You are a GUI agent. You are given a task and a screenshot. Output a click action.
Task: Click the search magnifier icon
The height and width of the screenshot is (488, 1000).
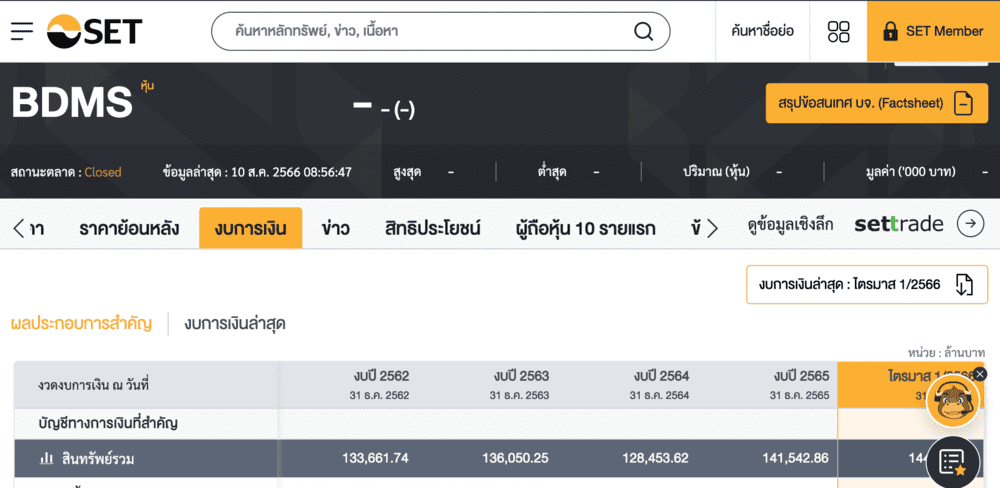click(644, 31)
